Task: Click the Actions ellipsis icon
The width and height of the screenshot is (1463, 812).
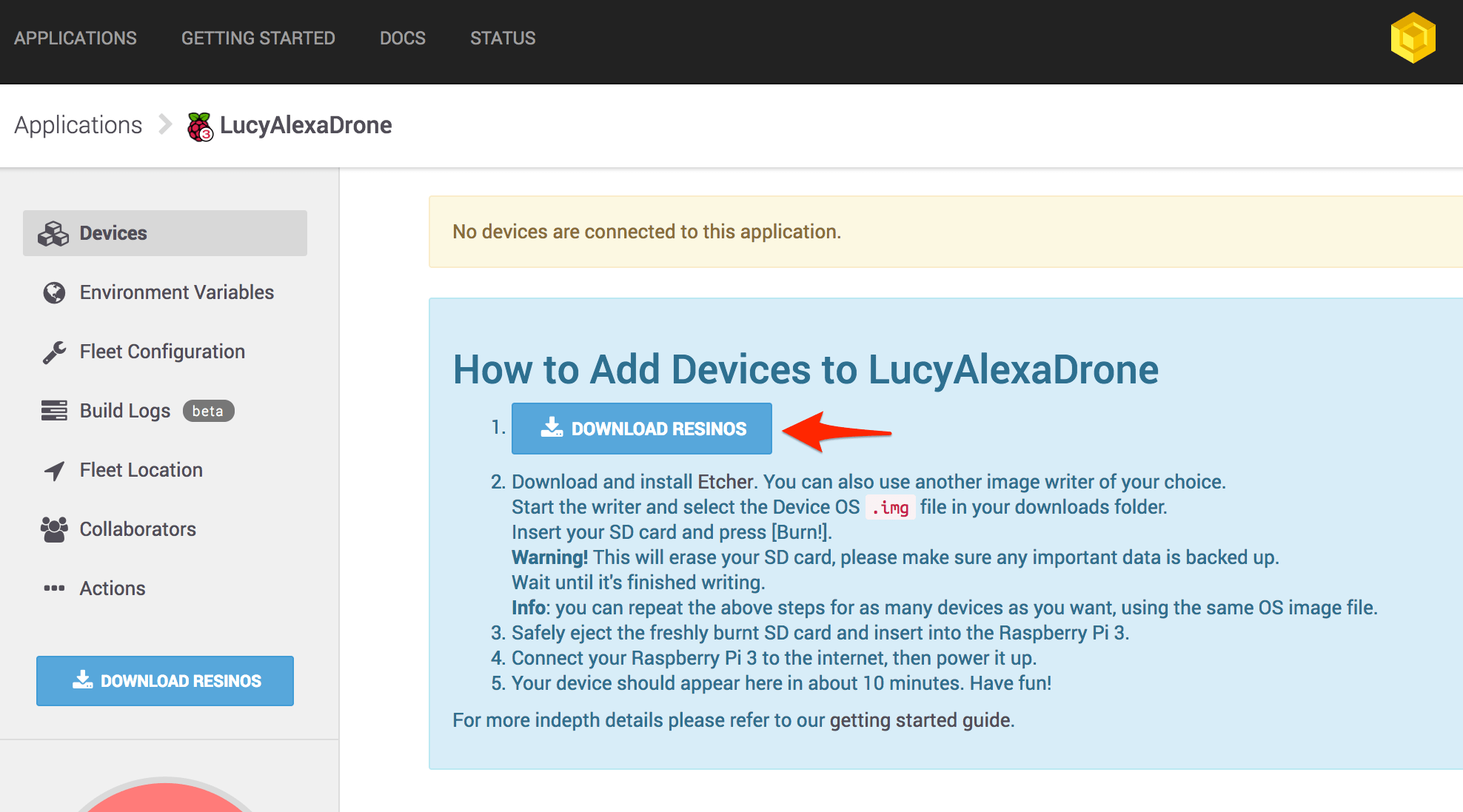Action: [54, 588]
